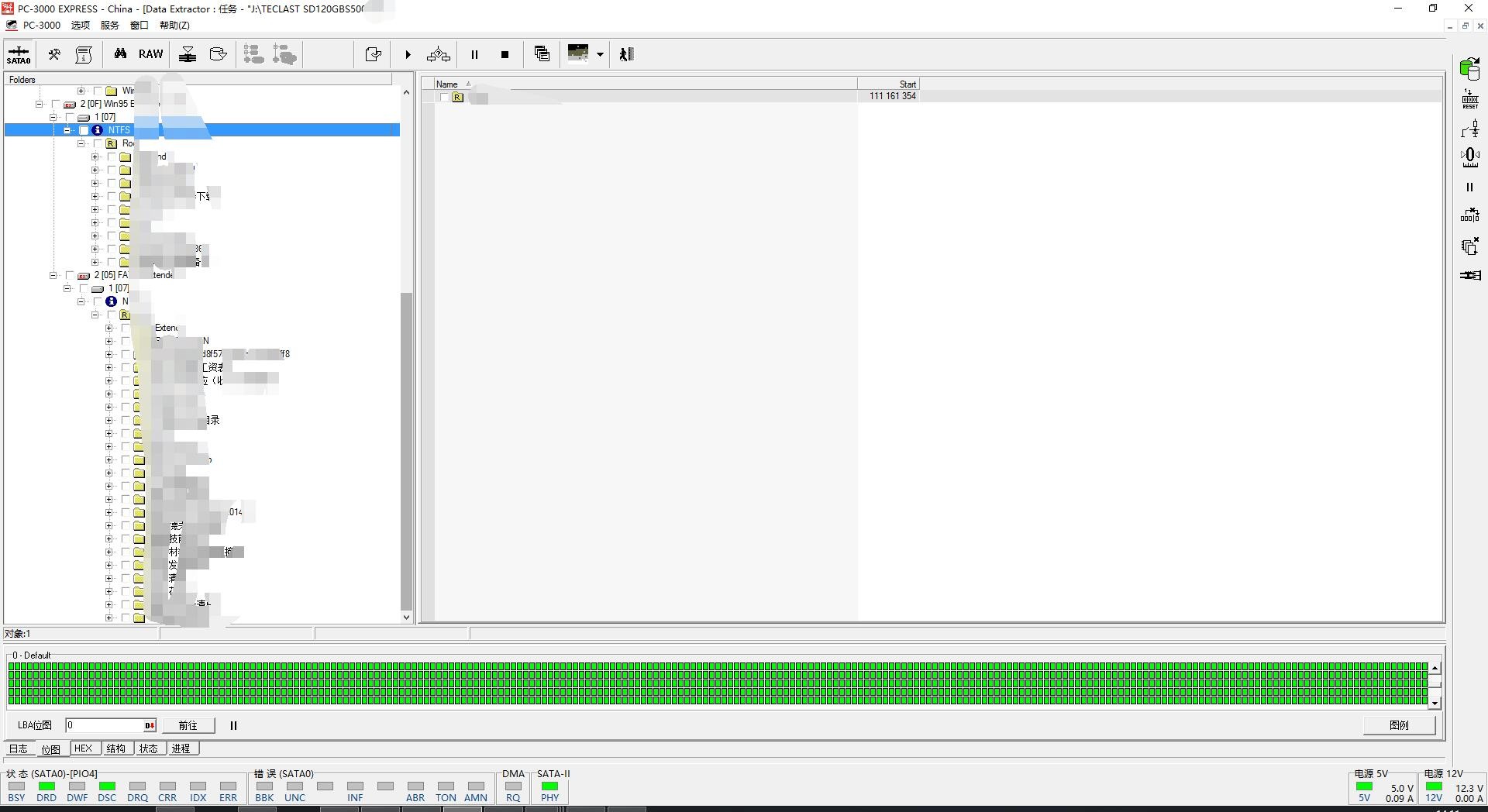Tick the checkbox of the Extend folder row

(x=126, y=328)
